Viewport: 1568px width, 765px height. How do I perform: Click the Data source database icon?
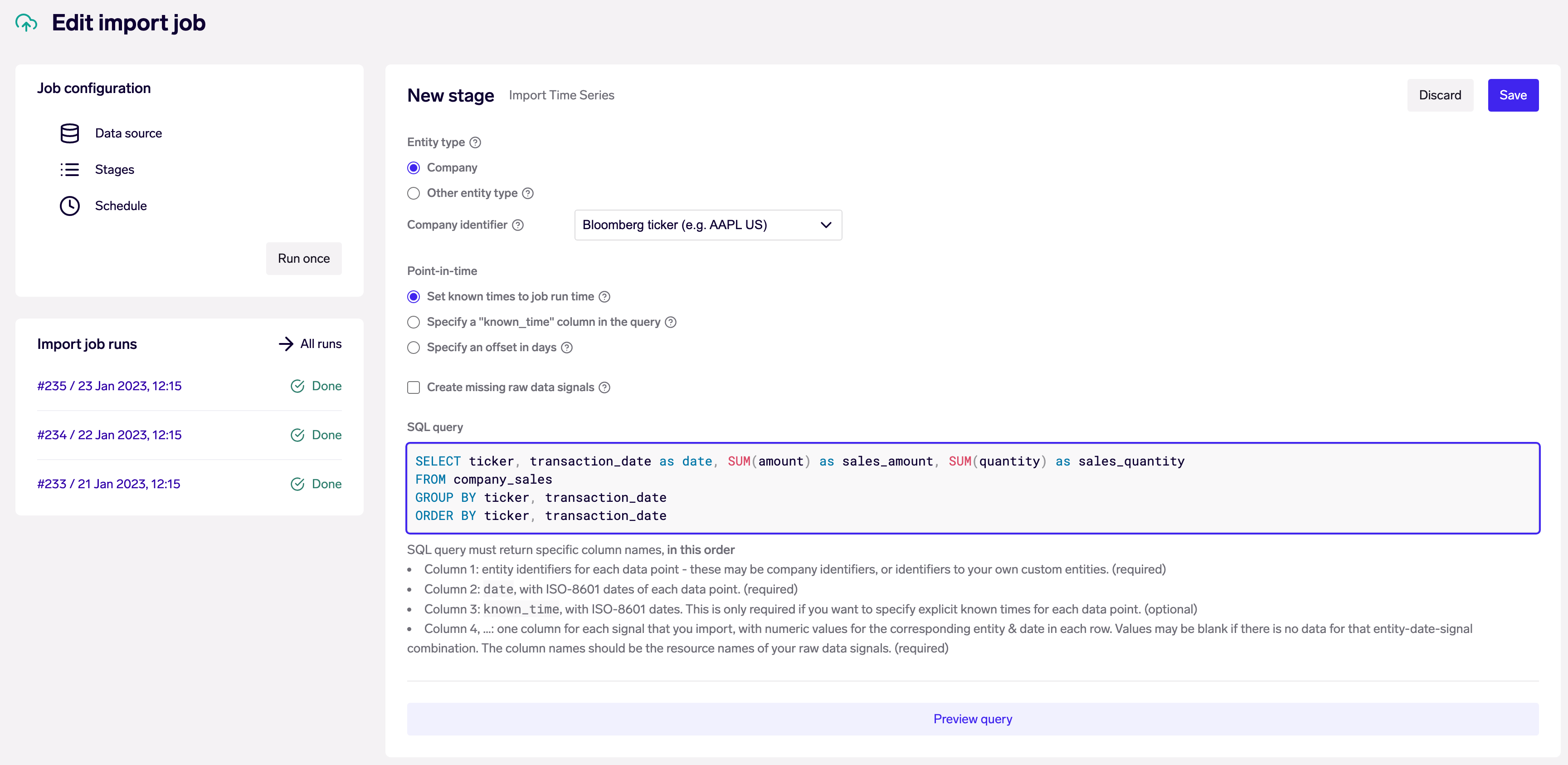pyautogui.click(x=69, y=133)
